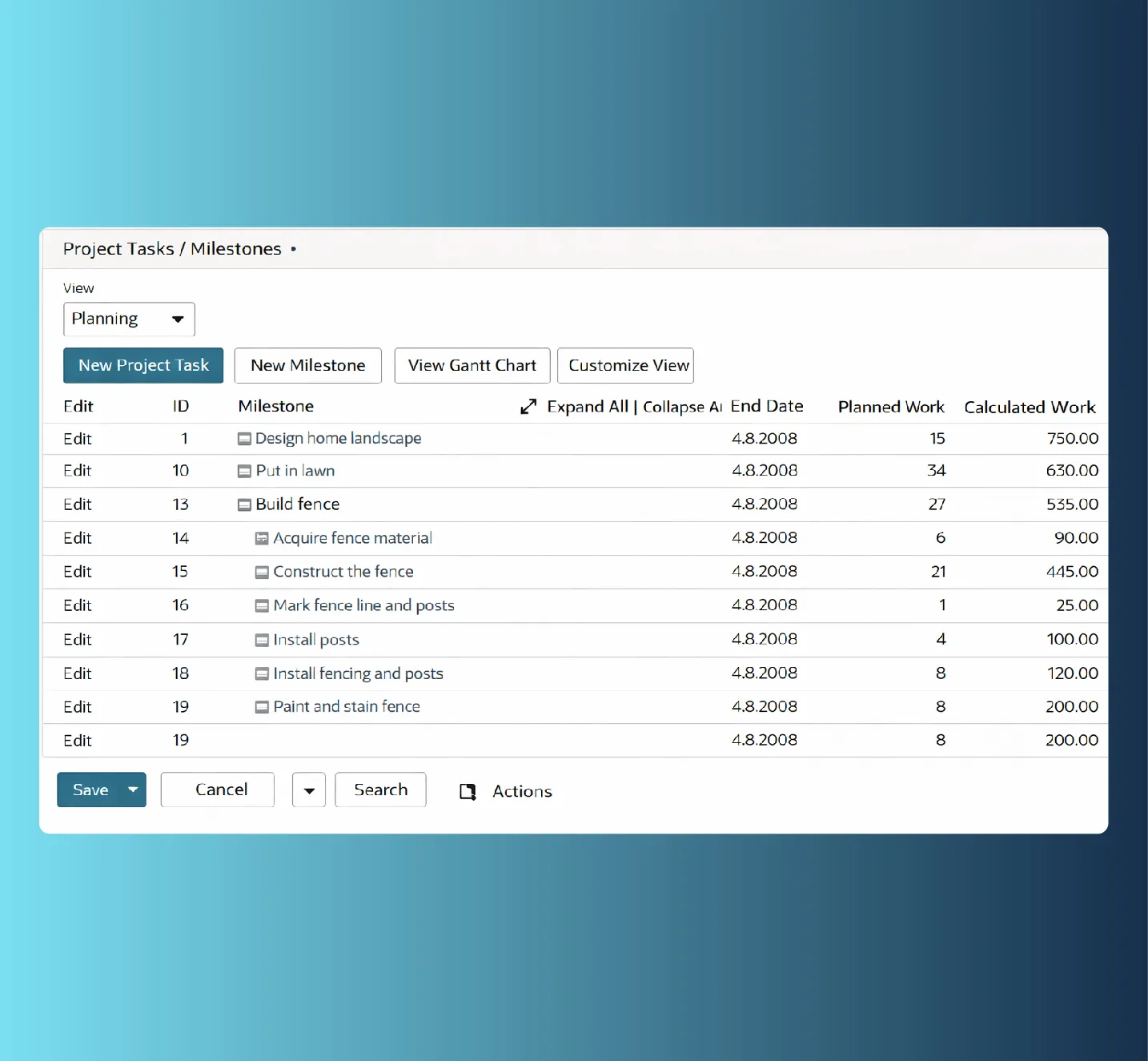Click the New Project Task button
1148x1061 pixels.
pos(143,365)
